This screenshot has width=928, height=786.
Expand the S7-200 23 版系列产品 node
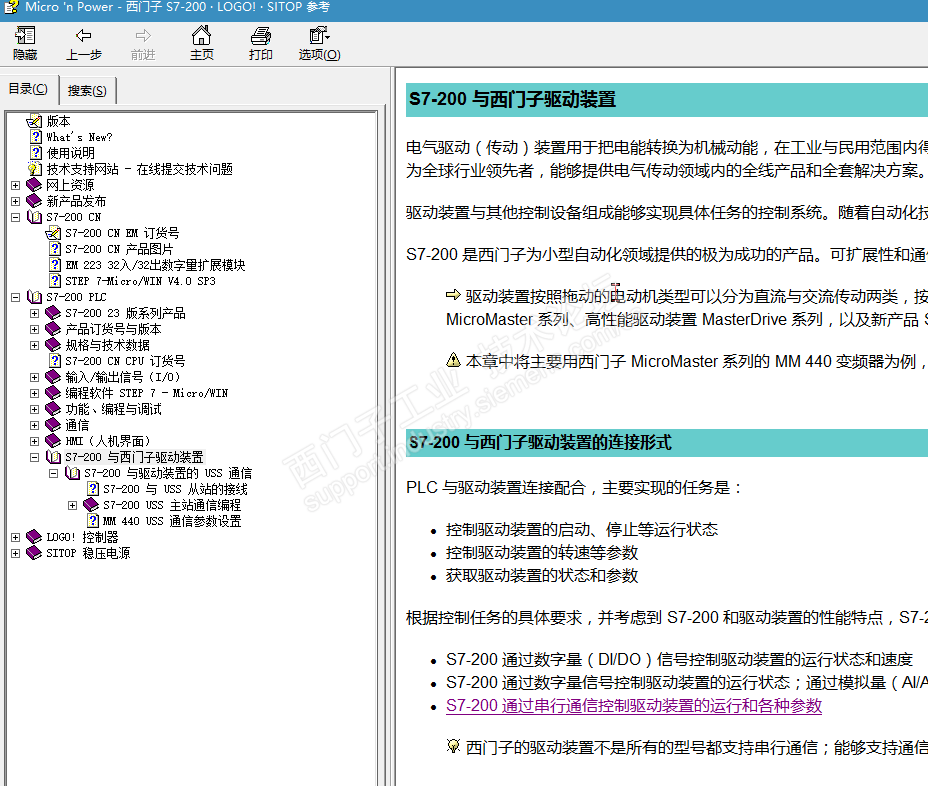[34, 313]
